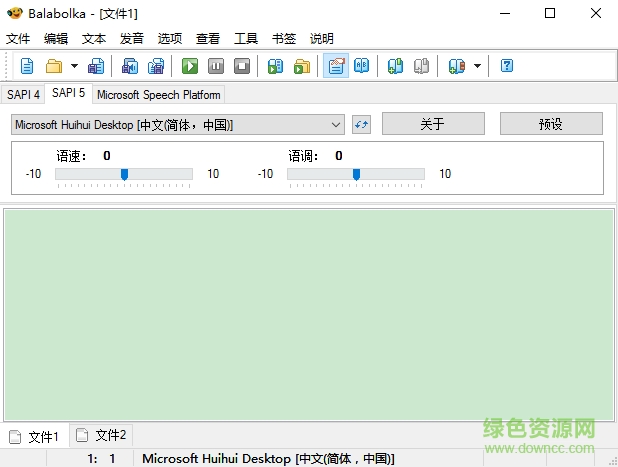Click the cursor position 1: 1 in status bar
This screenshot has height=467, width=618.
pos(101,459)
